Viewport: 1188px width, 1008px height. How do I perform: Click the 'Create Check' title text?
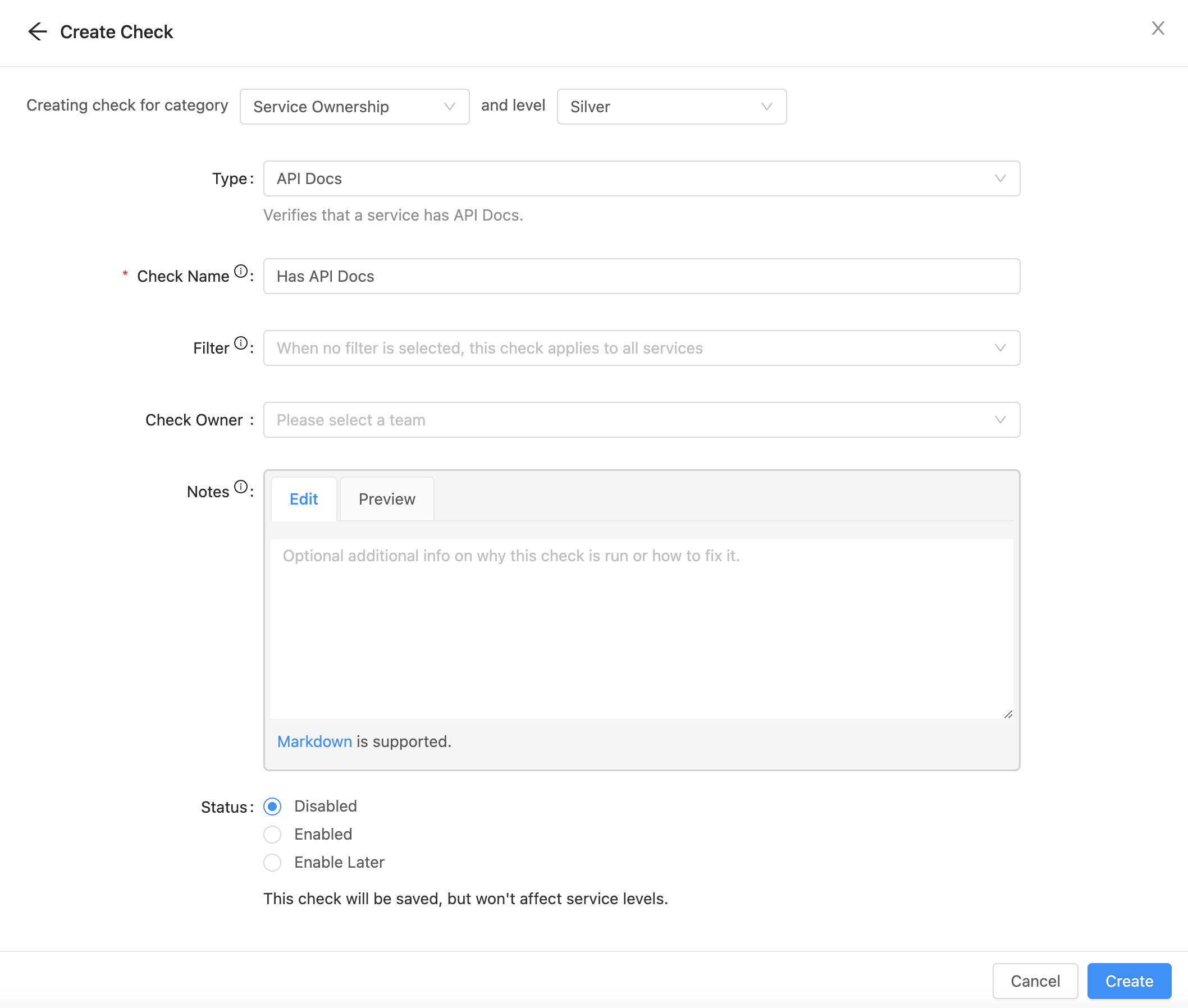pyautogui.click(x=116, y=32)
